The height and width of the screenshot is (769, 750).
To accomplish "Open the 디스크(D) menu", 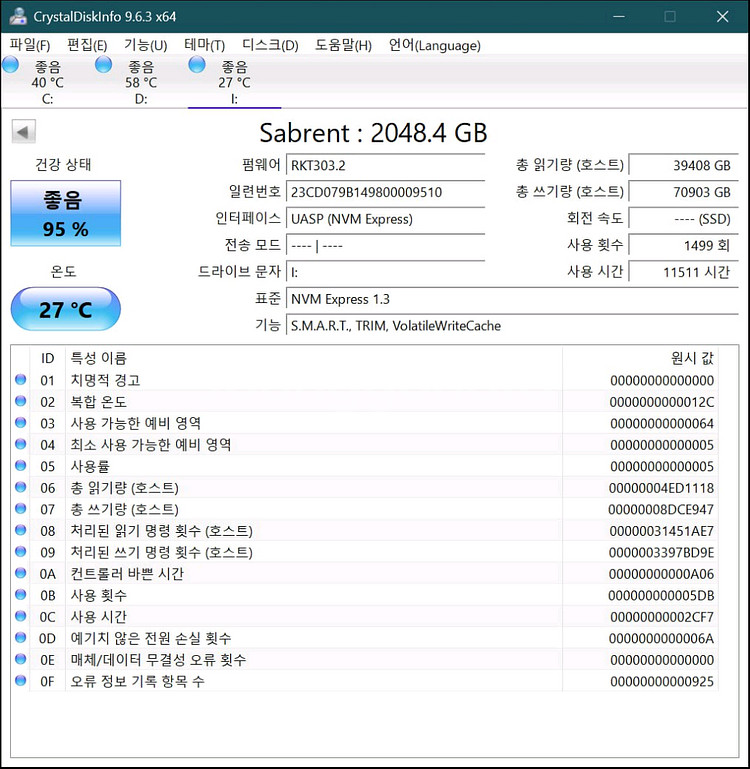I will (270, 45).
